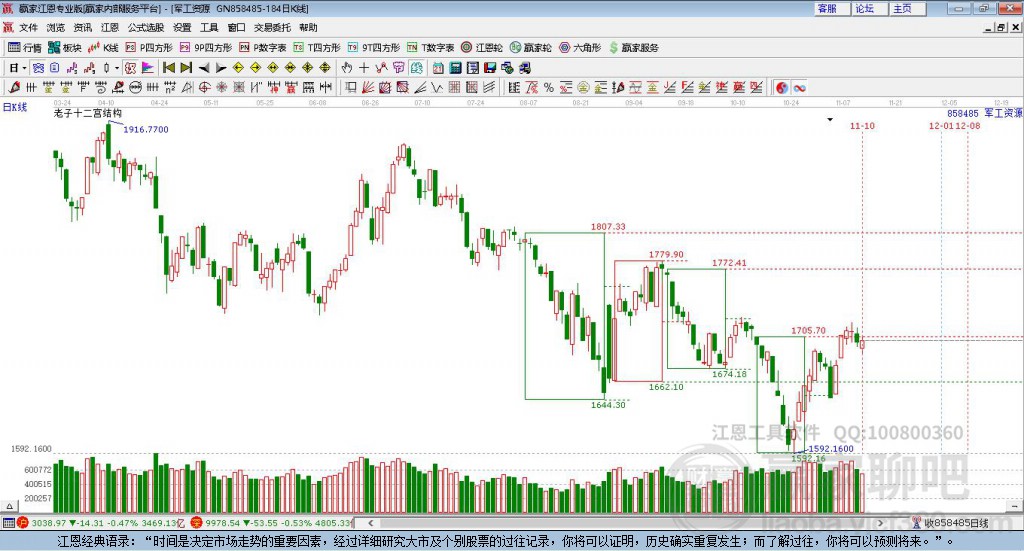Open the small black chart dropdown triangle
This screenshot has height=551, width=1024.
pos(830,119)
